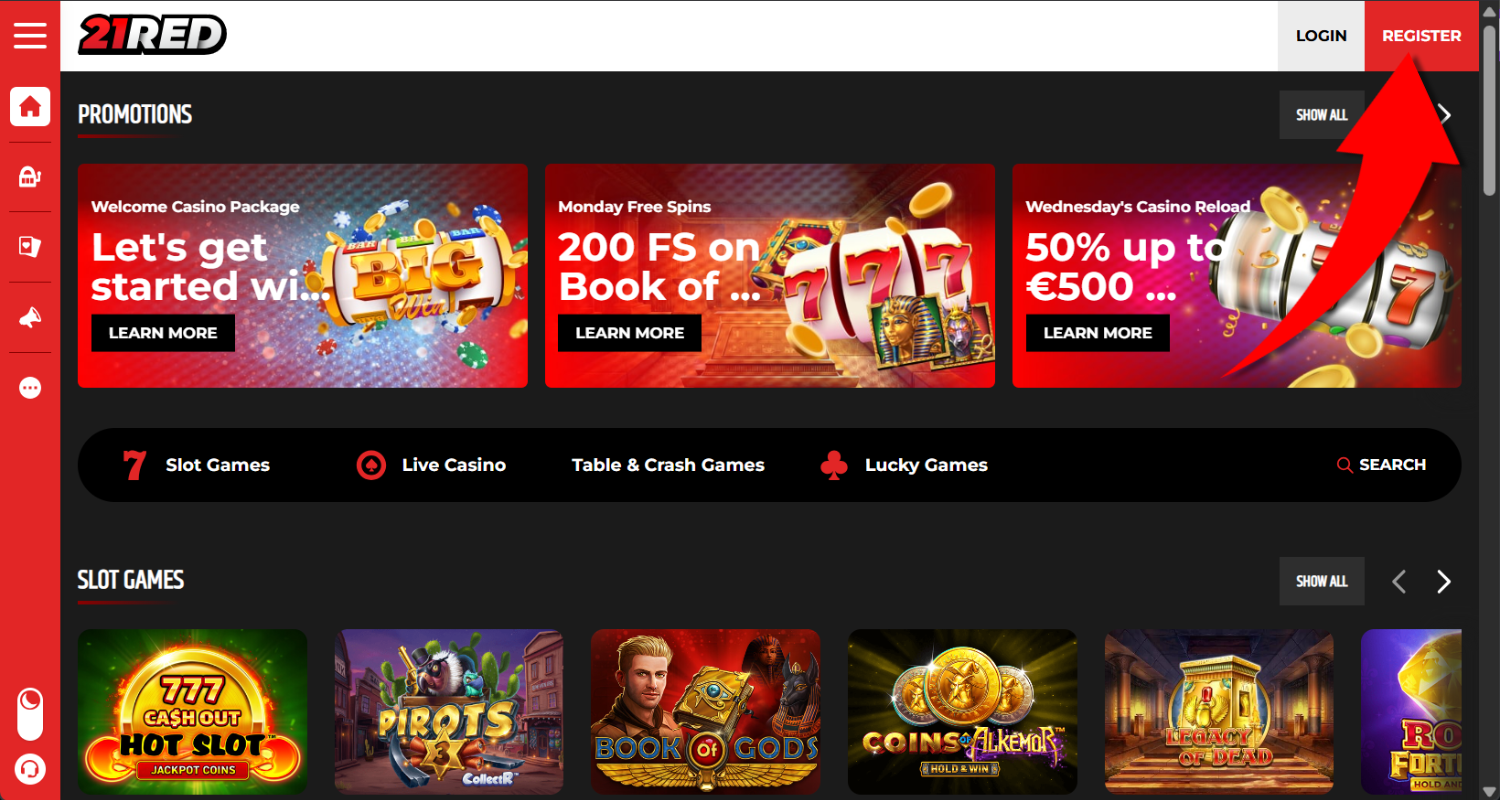This screenshot has width=1500, height=800.
Task: Show previous slot games with left arrow
Action: click(x=1399, y=581)
